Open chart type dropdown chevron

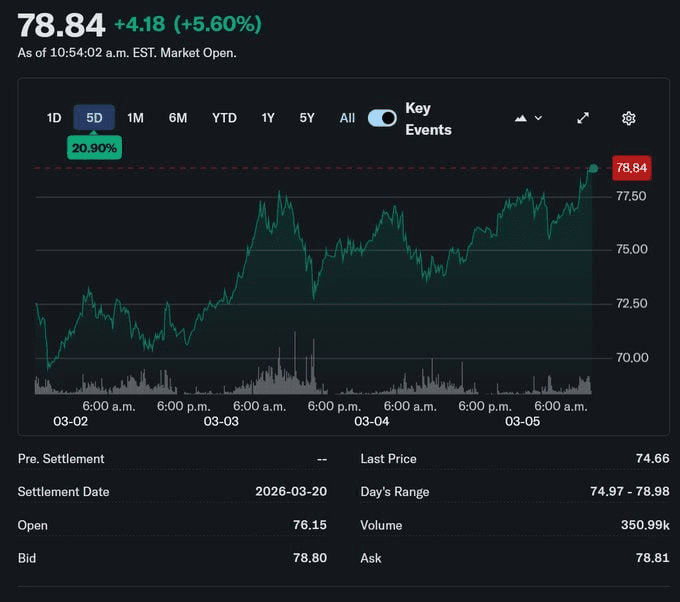(539, 118)
